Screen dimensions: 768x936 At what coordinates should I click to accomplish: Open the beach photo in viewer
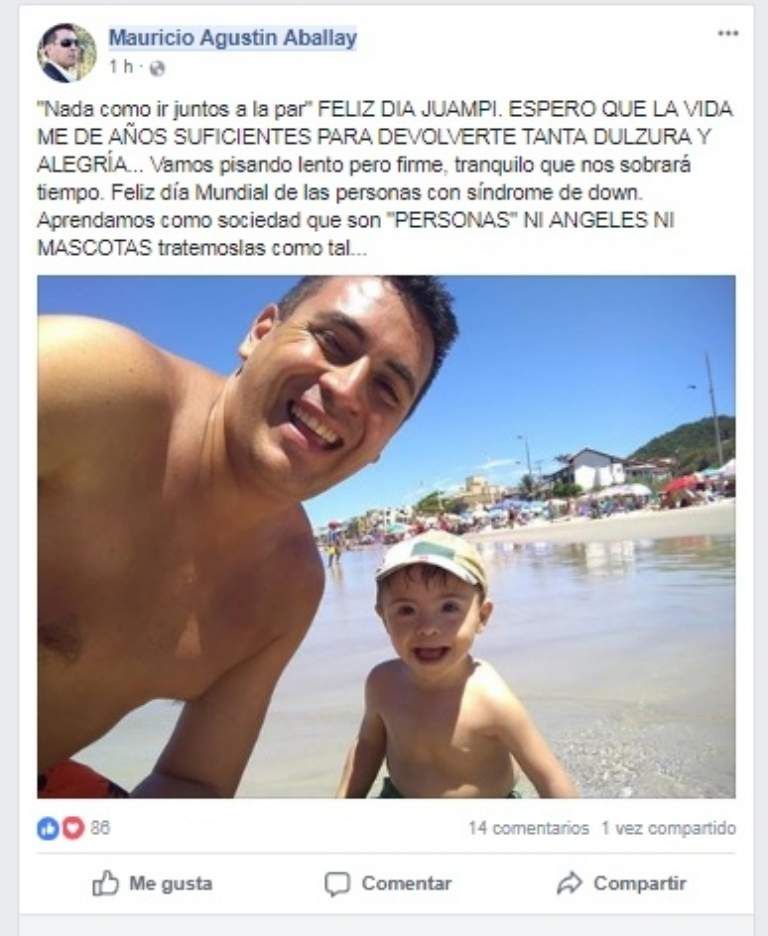pos(386,536)
